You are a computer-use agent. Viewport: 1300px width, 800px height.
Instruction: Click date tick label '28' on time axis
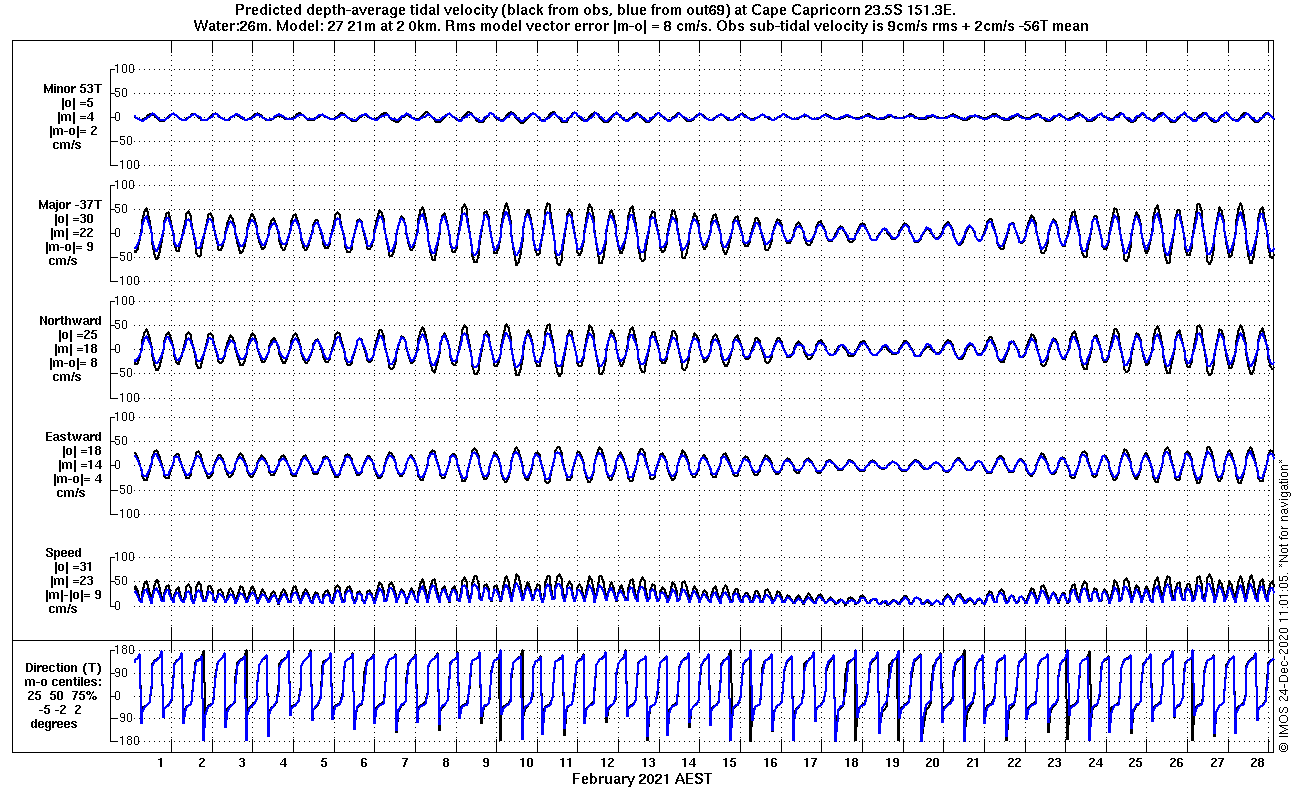pos(1257,763)
